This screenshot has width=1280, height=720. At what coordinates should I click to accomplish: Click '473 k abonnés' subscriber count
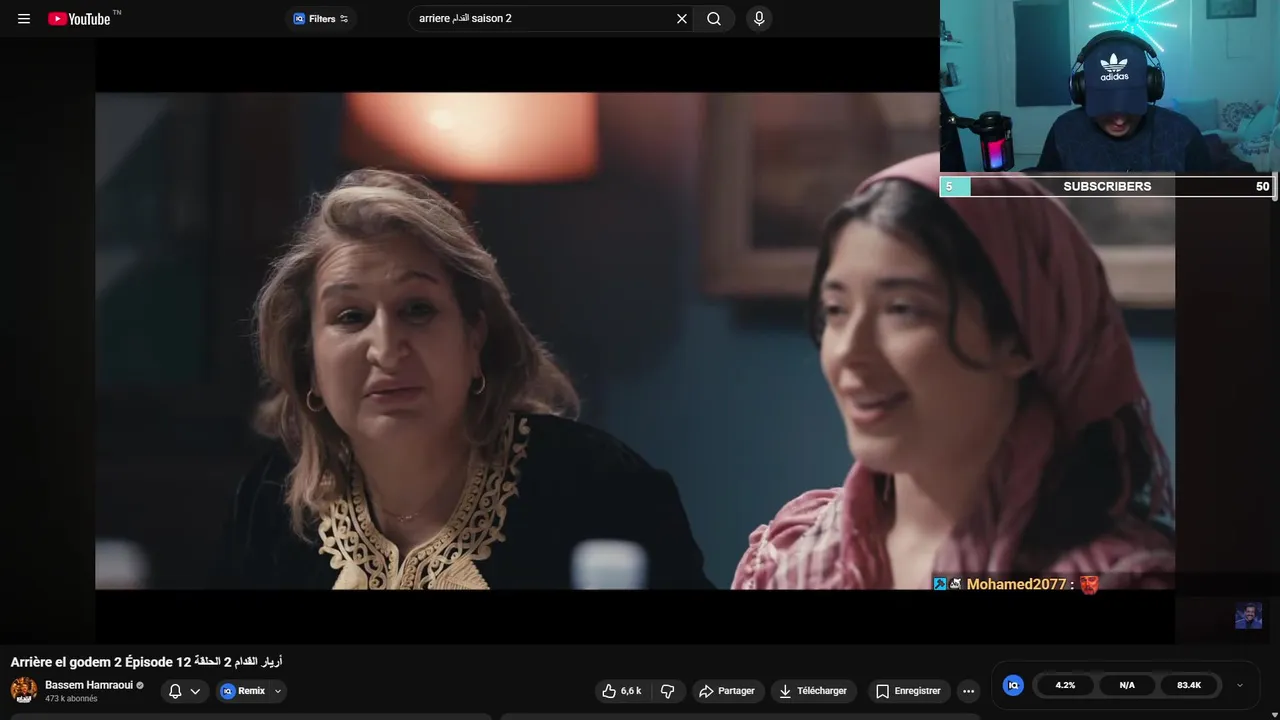(71, 699)
